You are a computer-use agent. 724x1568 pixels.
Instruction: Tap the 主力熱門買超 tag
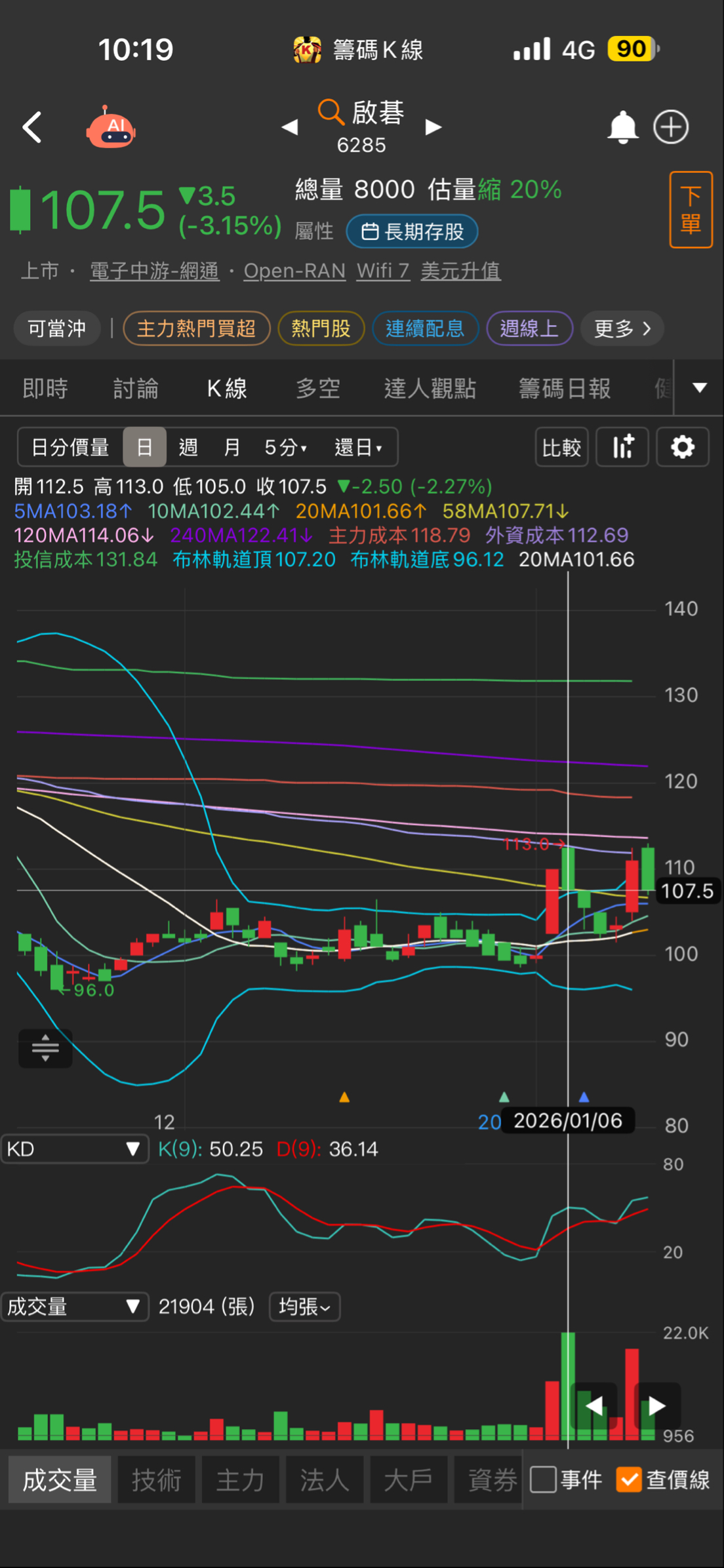click(196, 328)
